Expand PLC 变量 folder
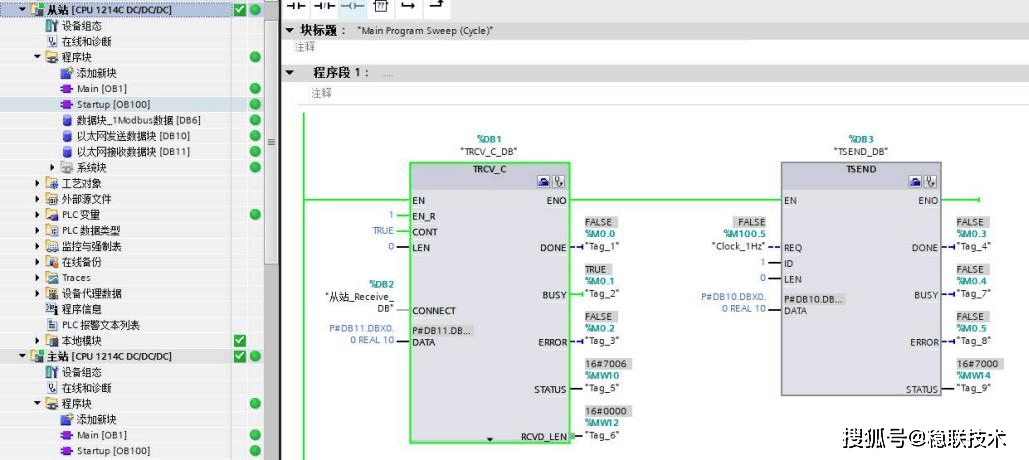 (x=37, y=215)
